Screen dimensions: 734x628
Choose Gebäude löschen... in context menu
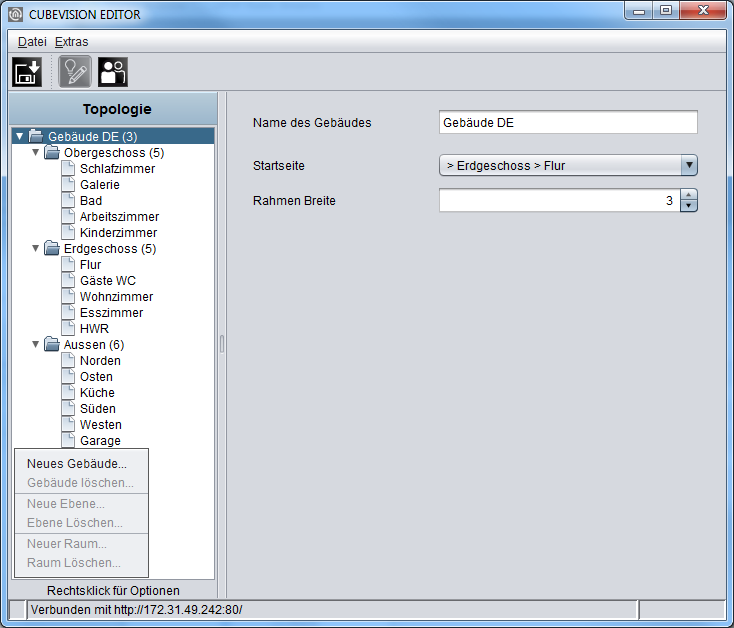click(81, 482)
